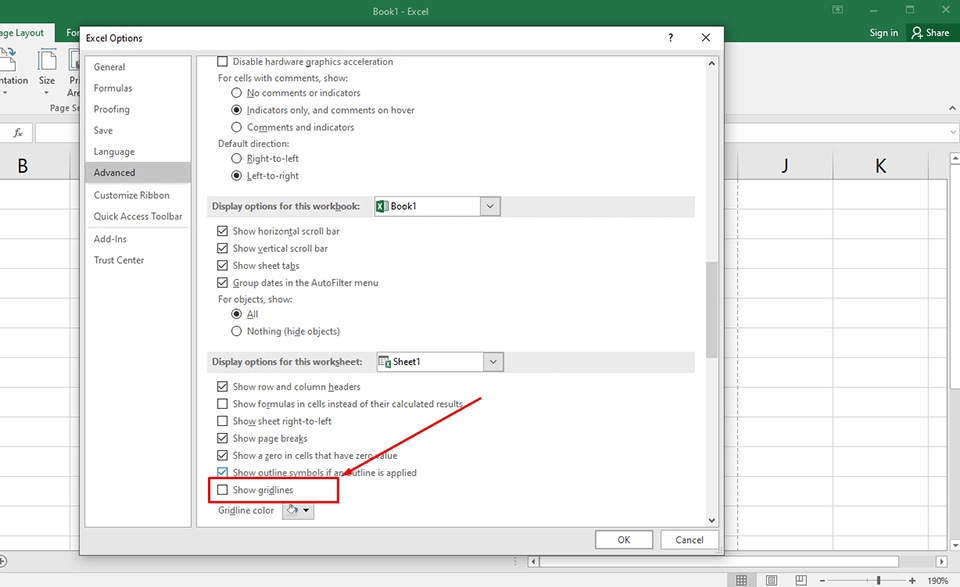Click Cancel in Excel Options
This screenshot has width=960, height=587.
tap(689, 540)
